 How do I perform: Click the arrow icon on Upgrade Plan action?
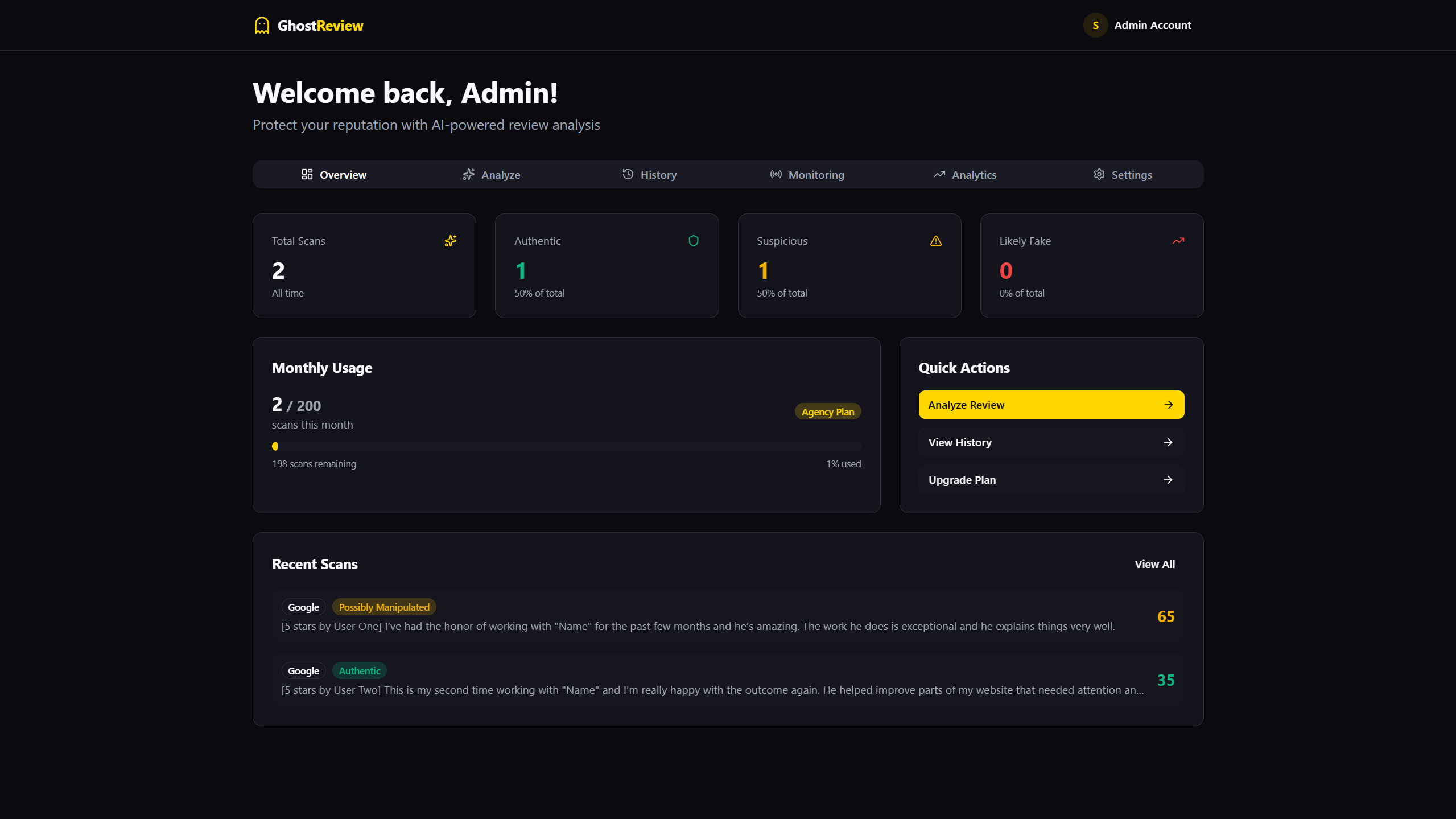(1168, 480)
